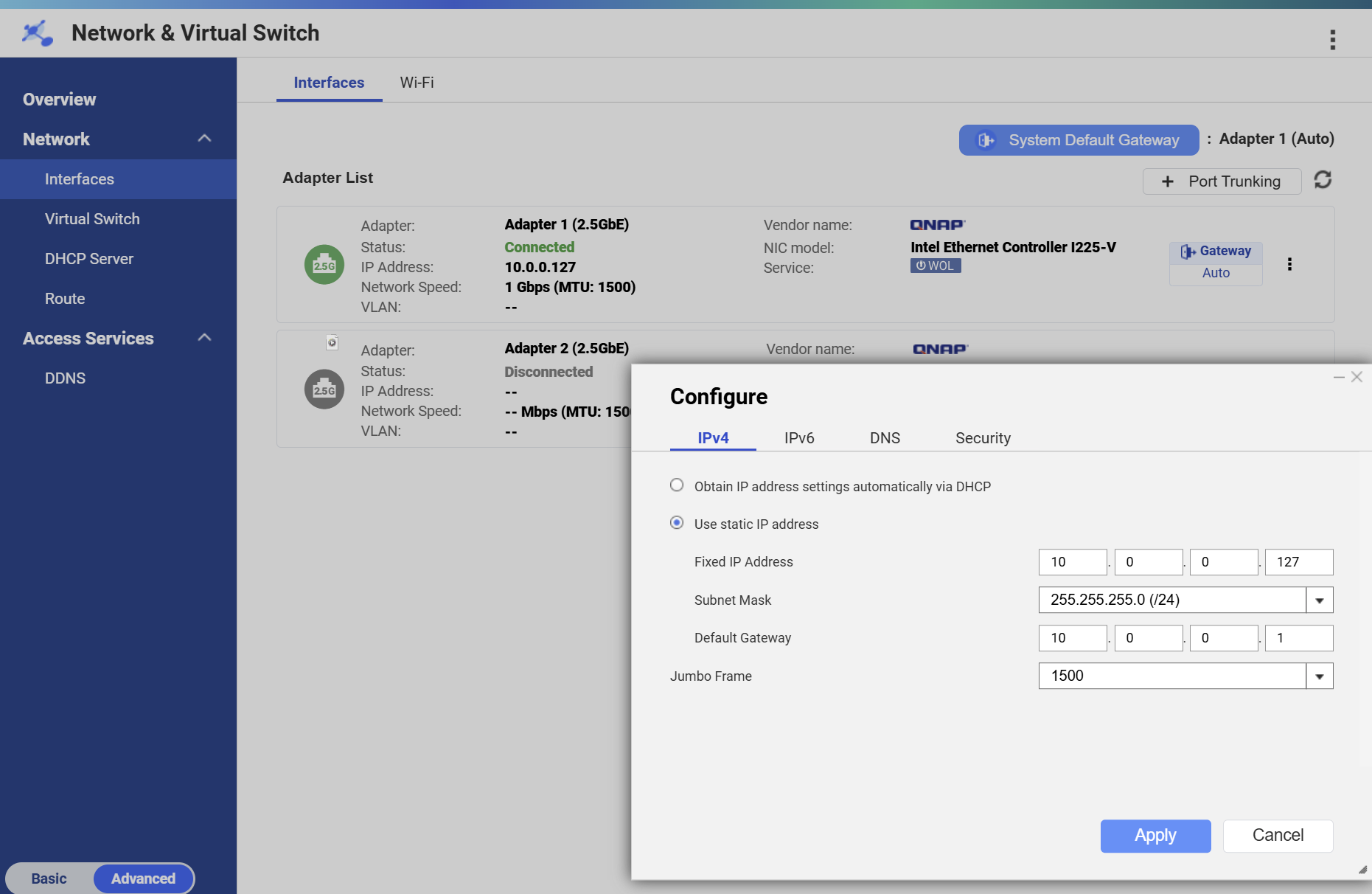
Task: Click the Configure dialog resize handle
Action: pyautogui.click(x=1362, y=870)
